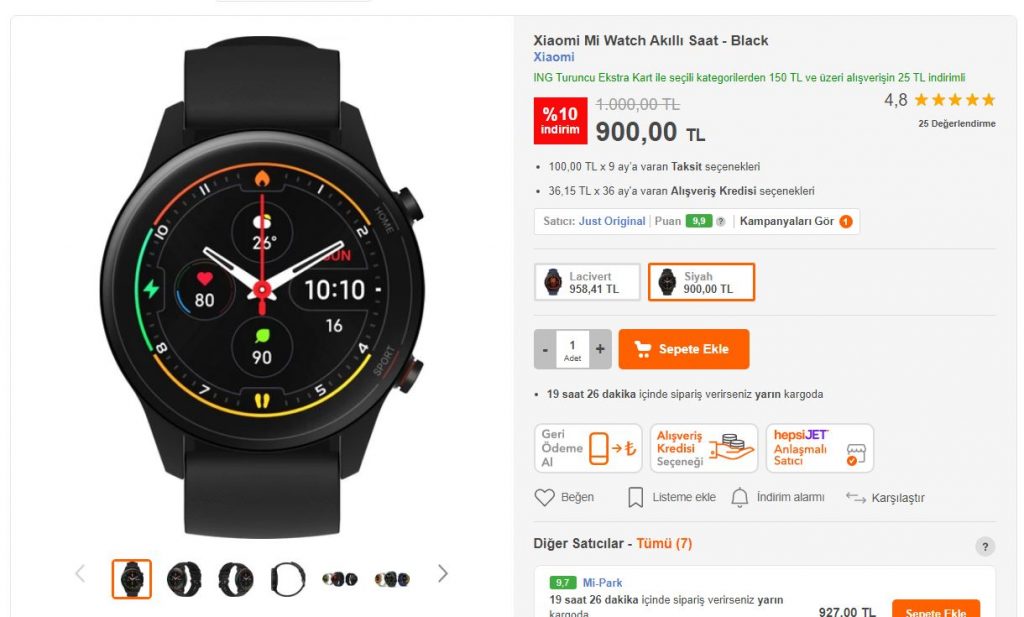Select the Lacivert color variant
The height and width of the screenshot is (617, 1024).
pyautogui.click(x=587, y=282)
